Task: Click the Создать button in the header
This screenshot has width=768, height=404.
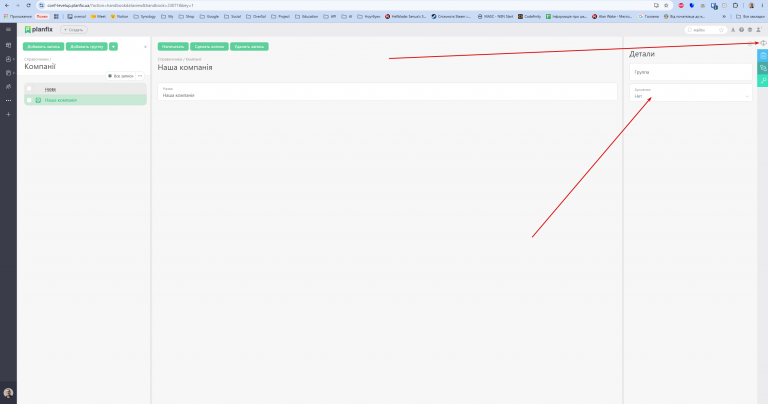Action: [73, 30]
